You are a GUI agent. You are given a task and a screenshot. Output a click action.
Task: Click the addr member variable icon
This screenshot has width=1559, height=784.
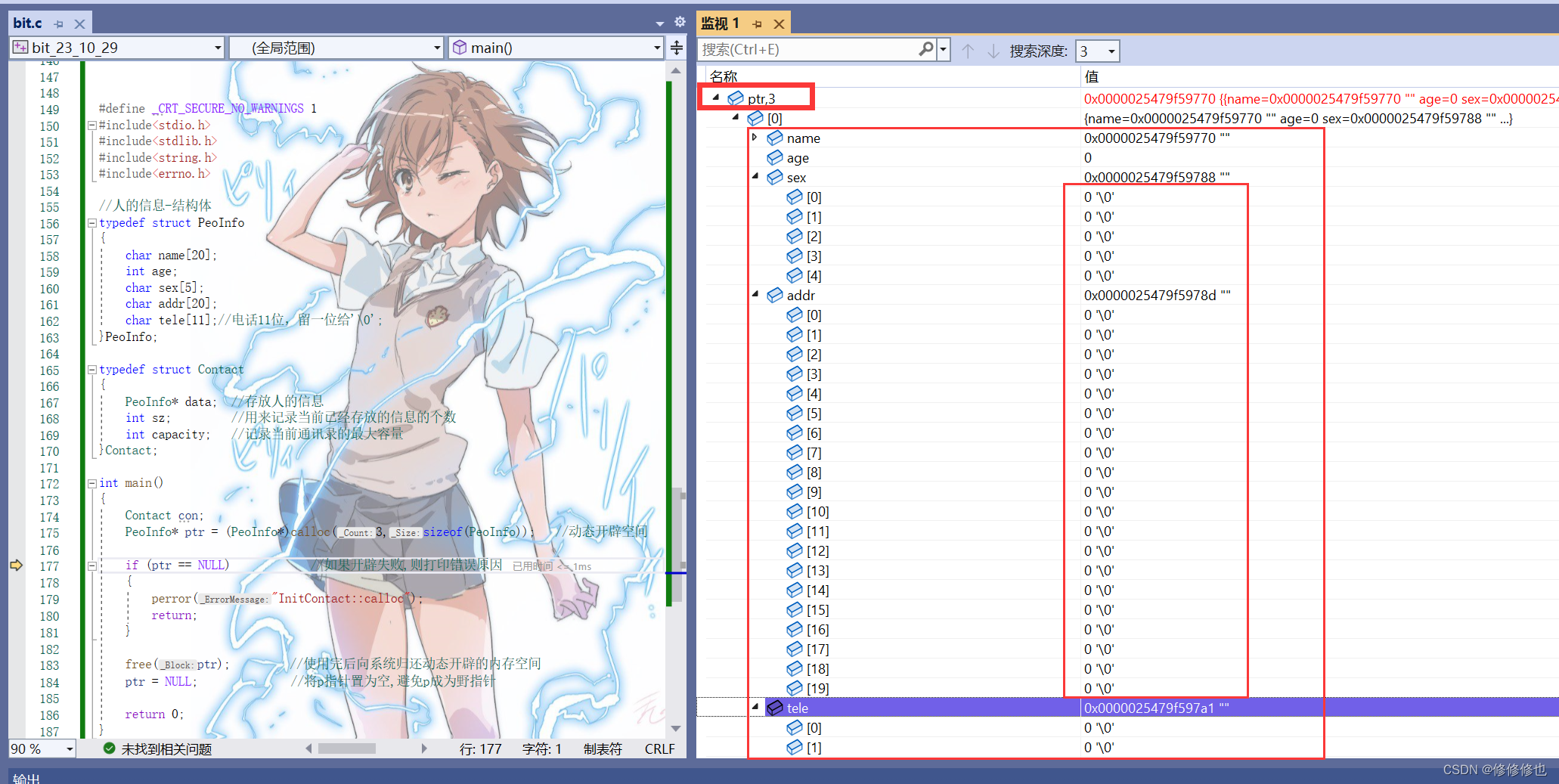tap(775, 295)
